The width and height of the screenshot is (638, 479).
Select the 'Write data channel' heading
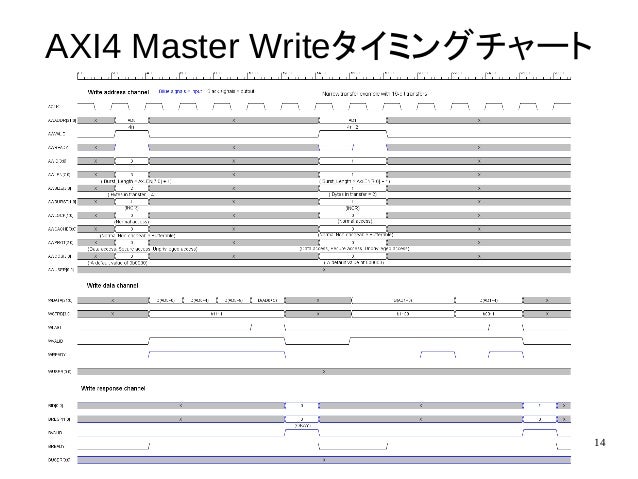point(113,286)
